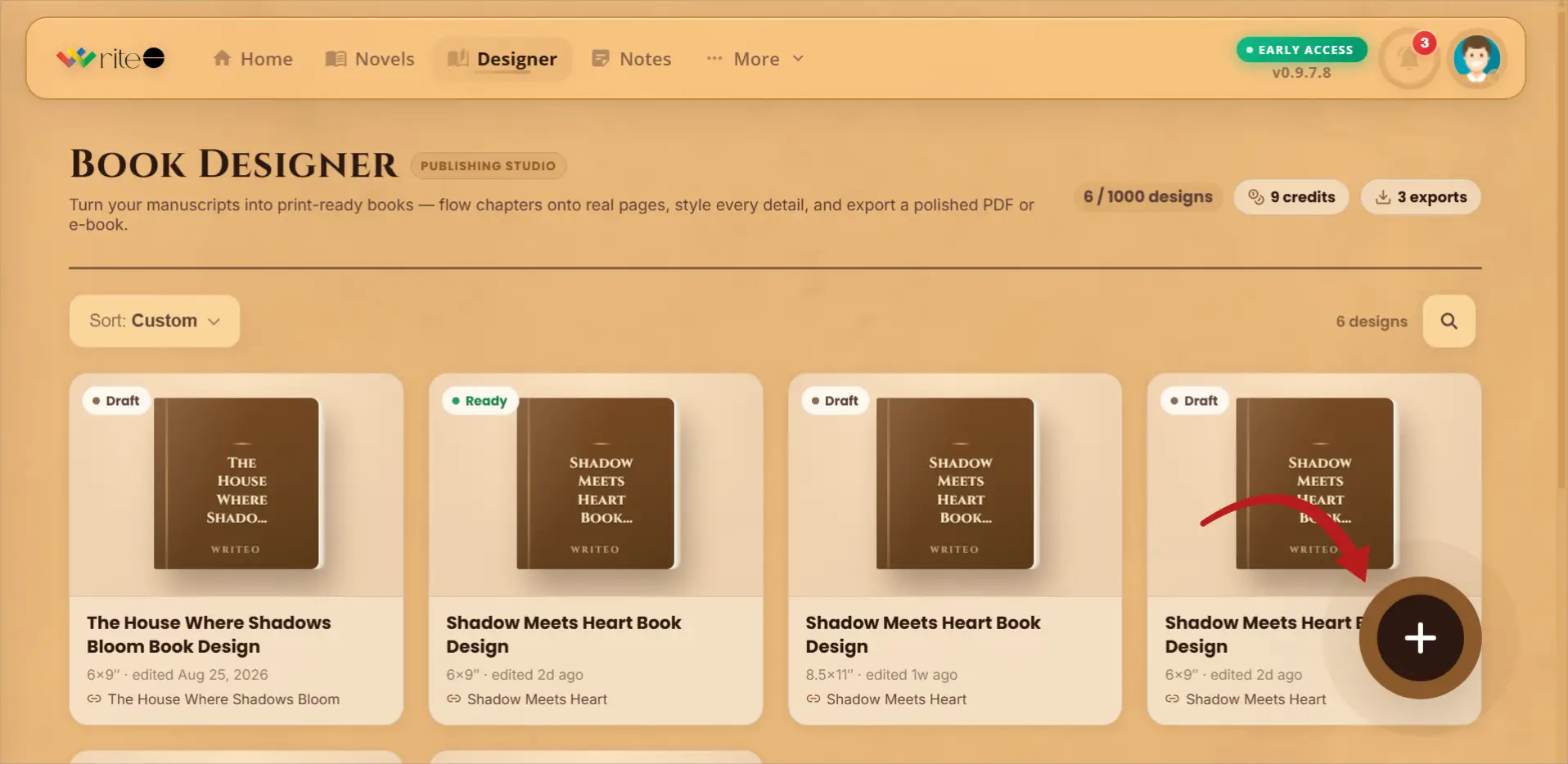The height and width of the screenshot is (764, 1568).
Task: Open the Notes section
Action: click(632, 59)
